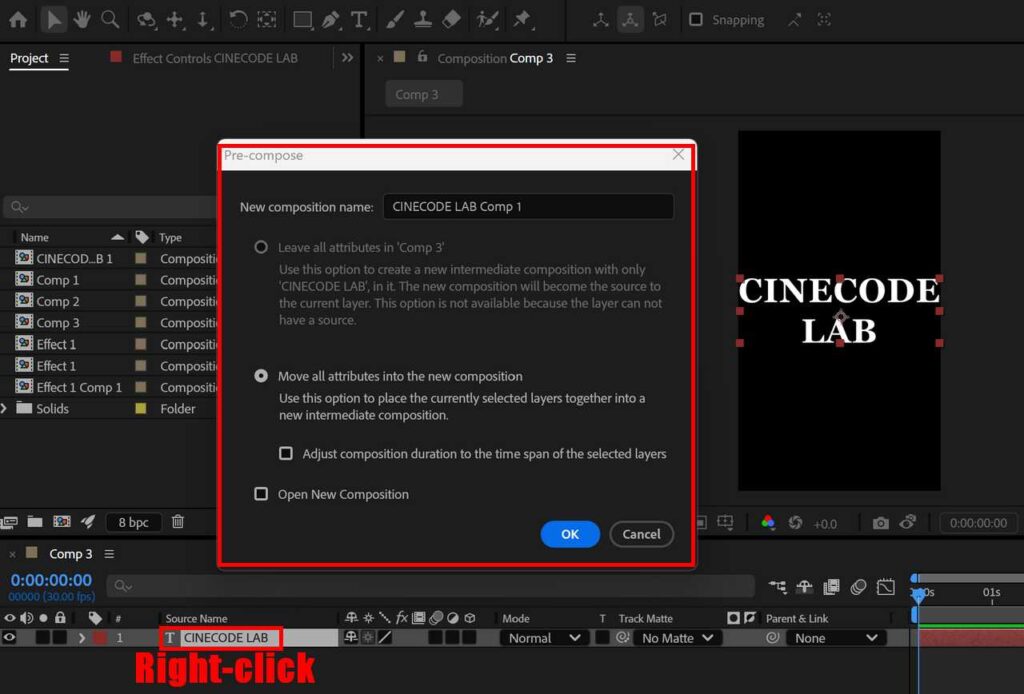Hide the CINECODE LAB layer with eye toggle
1024x694 pixels.
click(x=9, y=638)
